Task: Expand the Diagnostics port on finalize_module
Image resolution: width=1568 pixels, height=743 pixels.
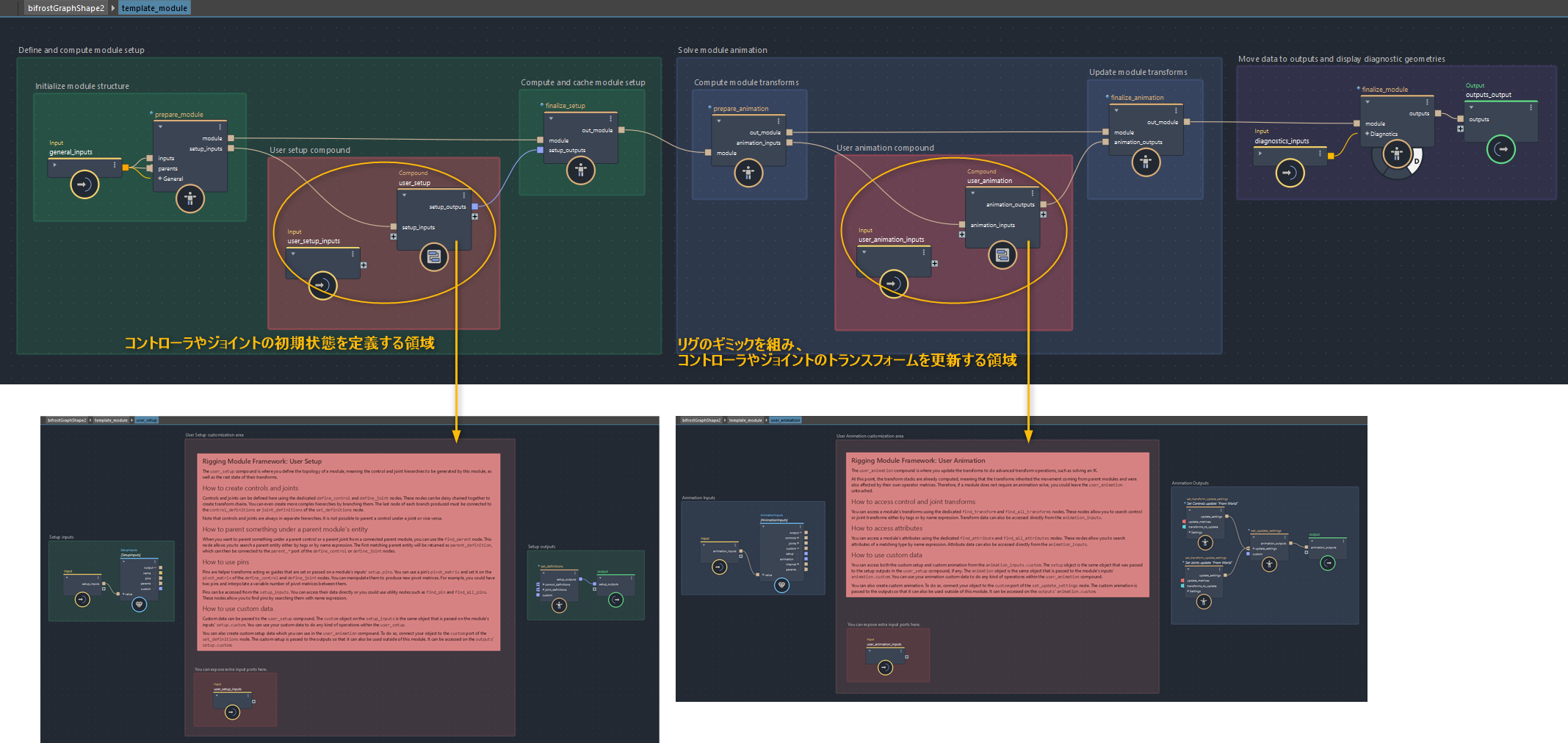Action: [1367, 134]
